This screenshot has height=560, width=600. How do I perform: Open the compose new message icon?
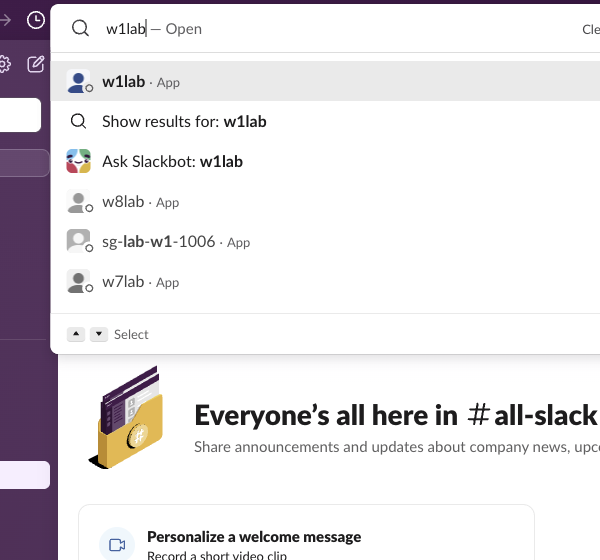click(x=36, y=64)
